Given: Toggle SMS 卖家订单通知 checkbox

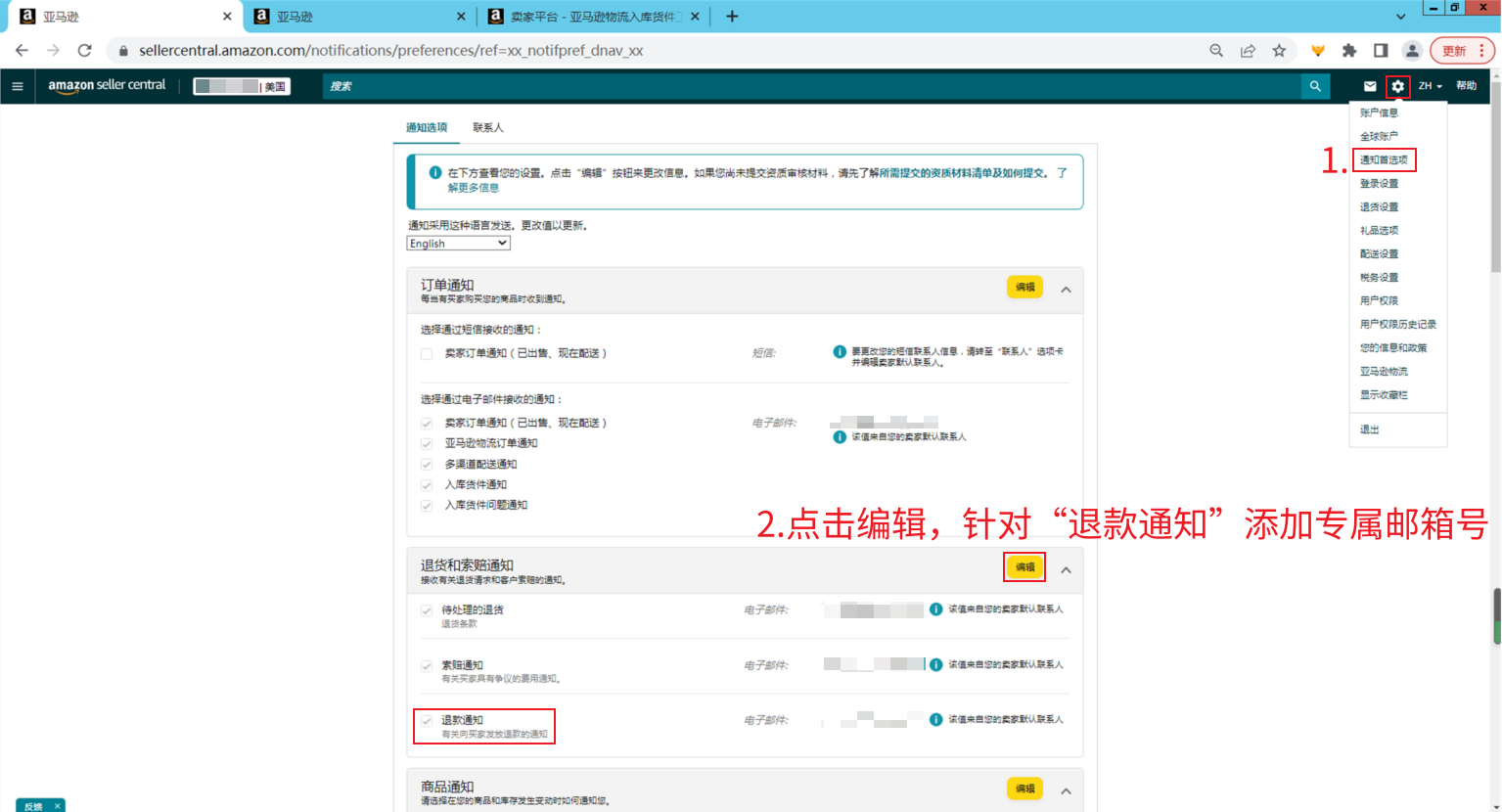Looking at the screenshot, I should pos(427,354).
